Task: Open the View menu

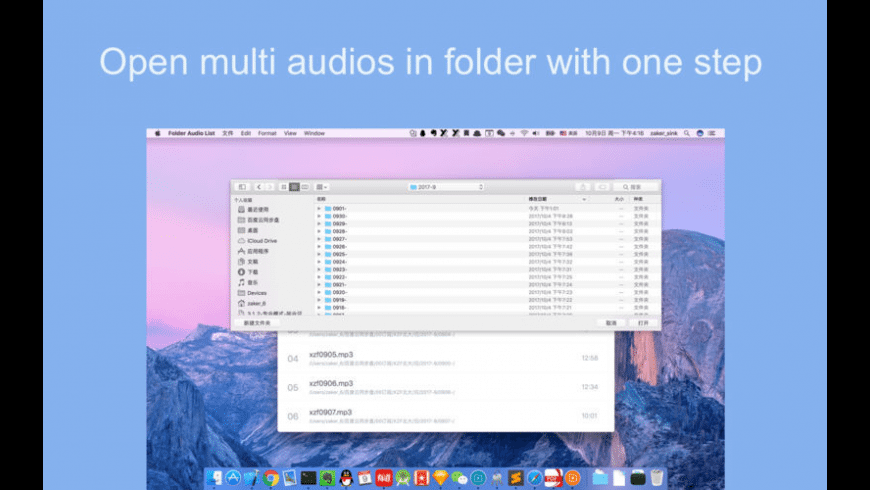Action: [x=290, y=133]
